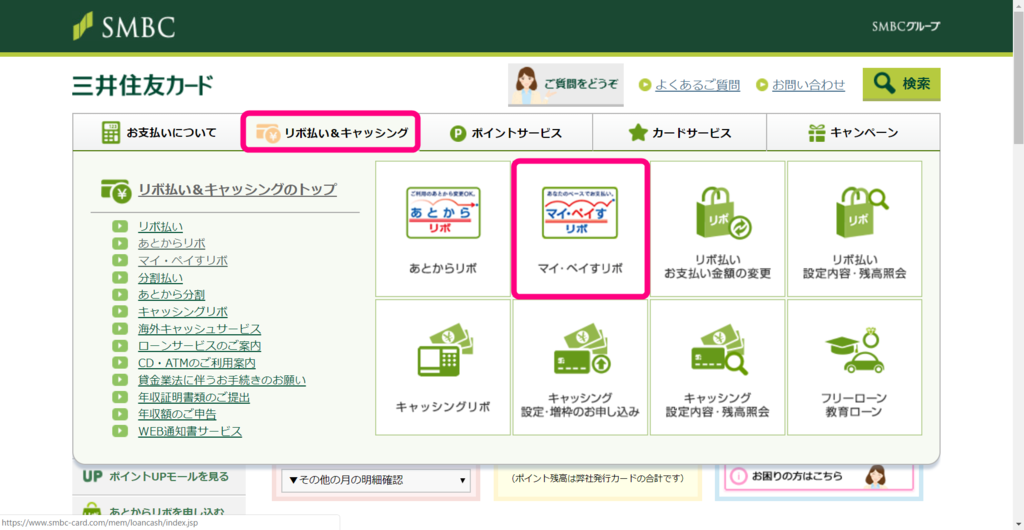Click arrow bullet beside 分割払い
Viewport: 1024px width, 530px height.
(x=120, y=277)
